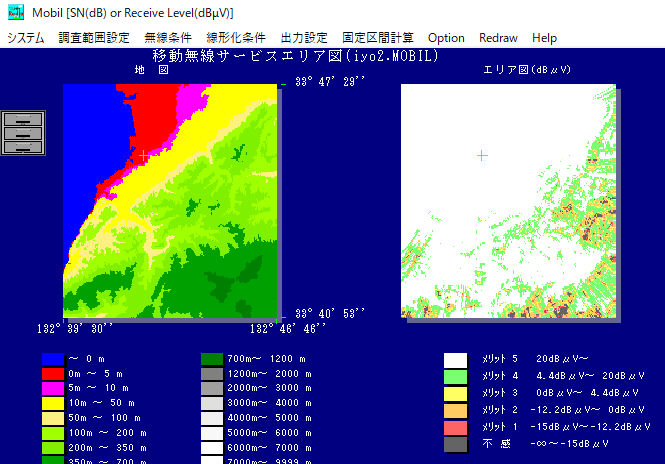The height and width of the screenshot is (464, 665).
Task: Open the Option menu
Action: 446,38
